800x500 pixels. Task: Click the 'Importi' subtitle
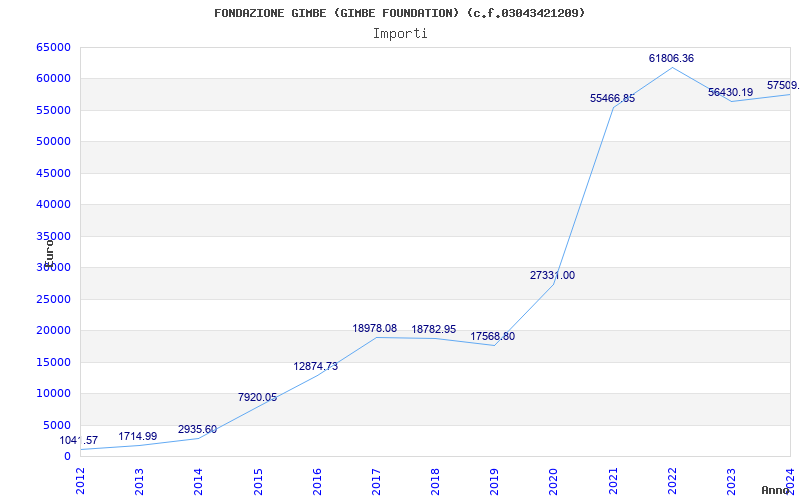(x=400, y=34)
